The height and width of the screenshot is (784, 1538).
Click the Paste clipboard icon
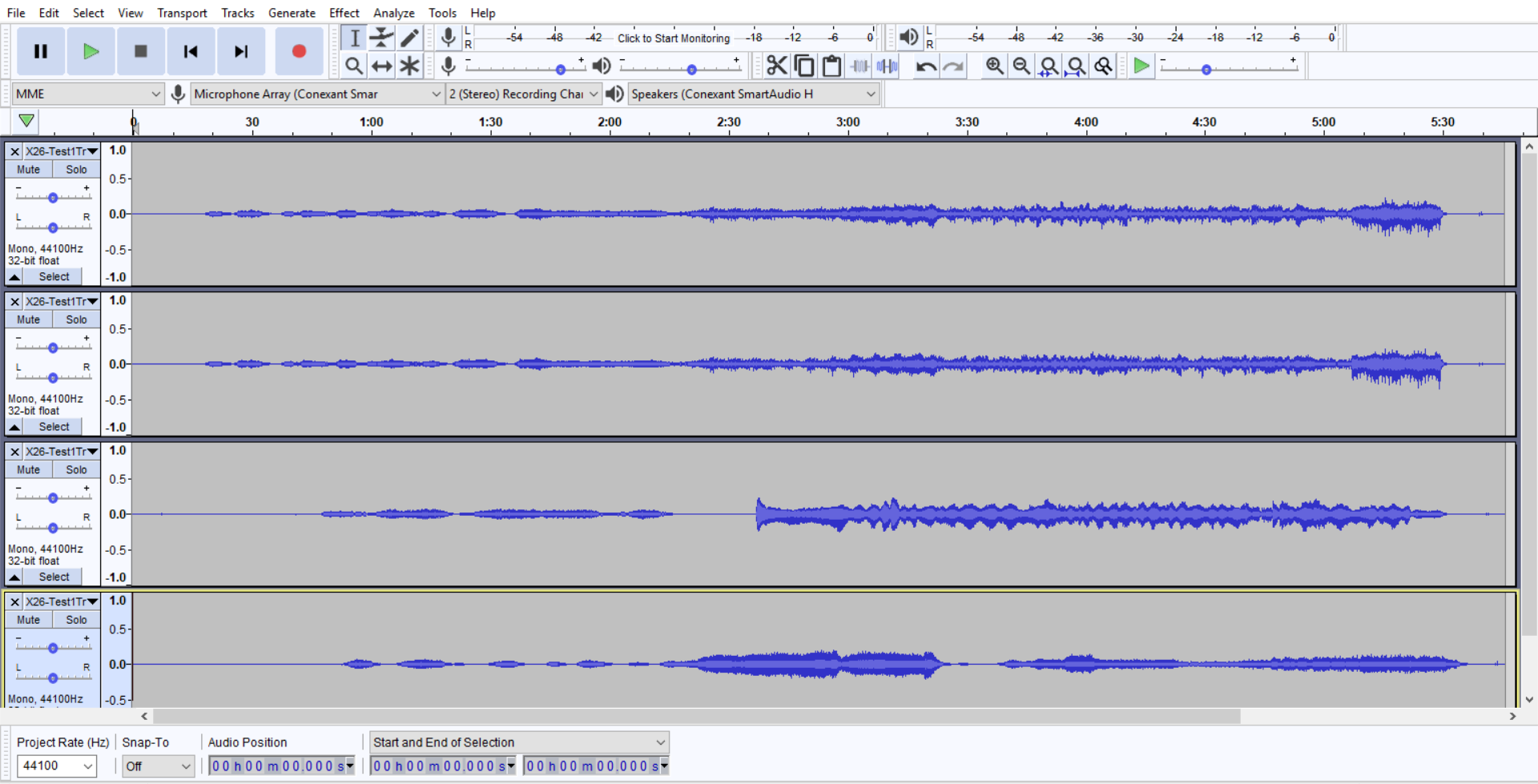click(x=831, y=66)
